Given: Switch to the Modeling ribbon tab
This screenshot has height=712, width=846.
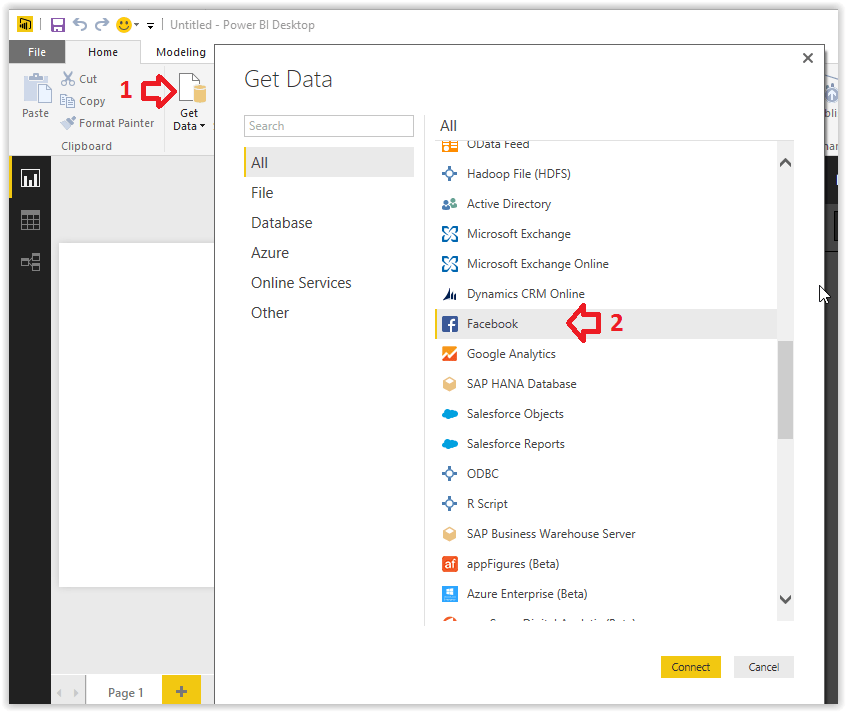Looking at the screenshot, I should coord(180,52).
